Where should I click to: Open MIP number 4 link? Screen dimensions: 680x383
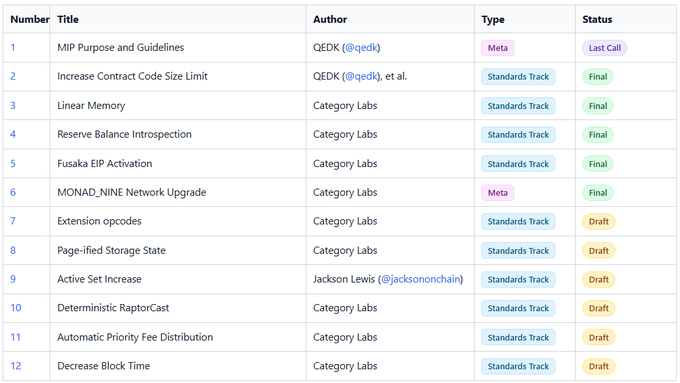click(x=13, y=134)
